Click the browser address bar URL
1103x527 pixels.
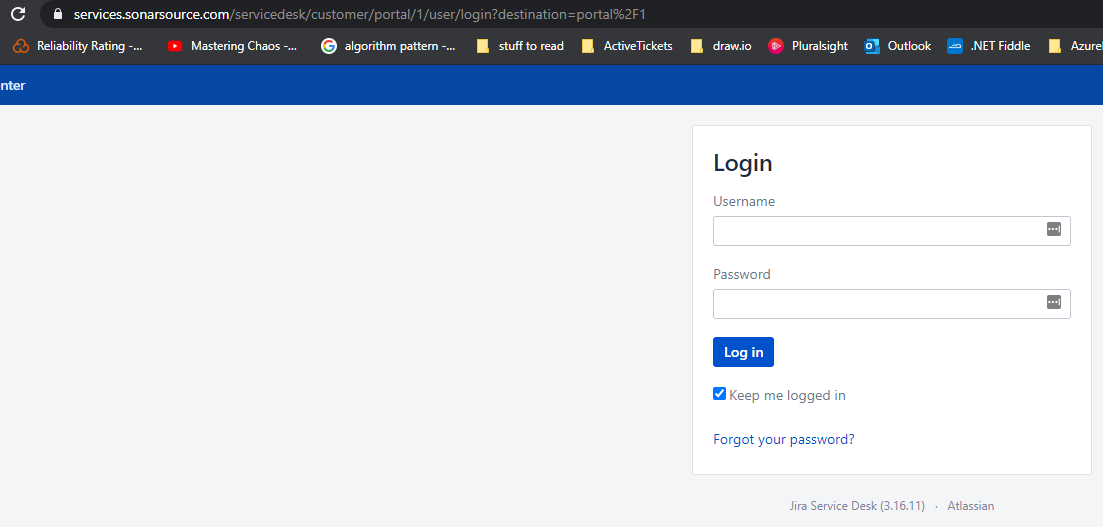359,13
